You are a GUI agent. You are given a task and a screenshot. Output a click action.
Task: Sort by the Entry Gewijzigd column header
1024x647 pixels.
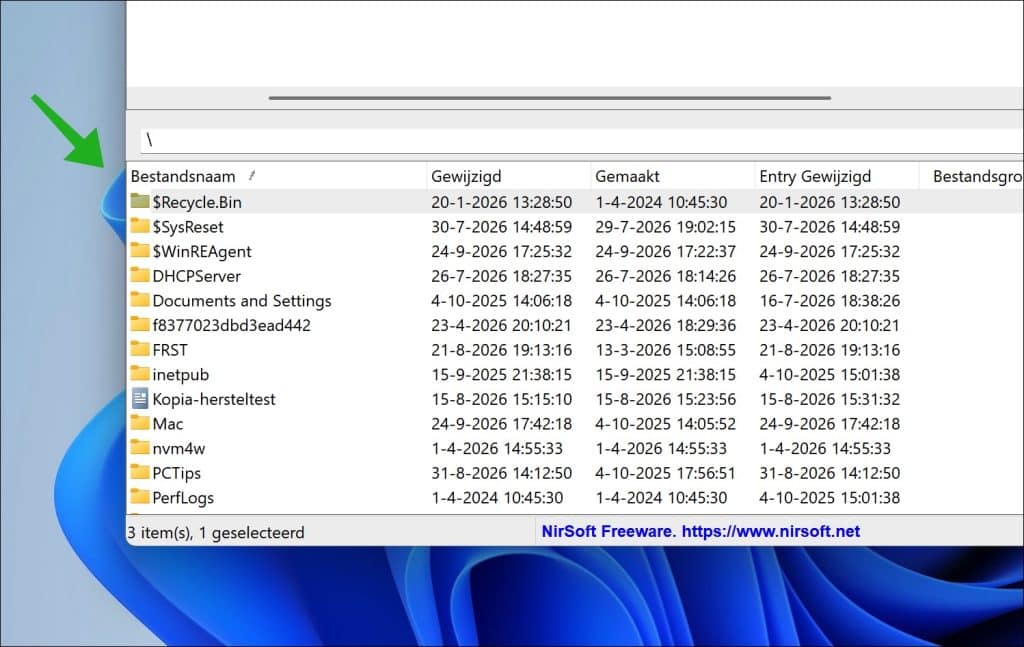(x=836, y=176)
